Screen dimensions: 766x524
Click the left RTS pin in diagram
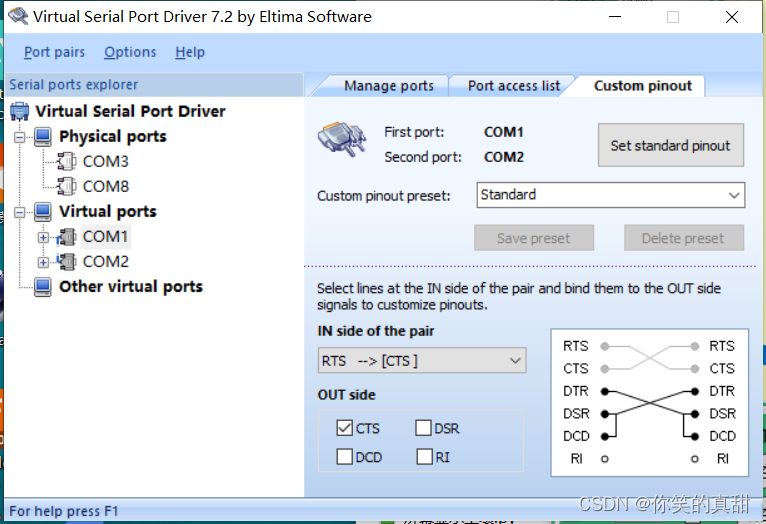point(605,346)
